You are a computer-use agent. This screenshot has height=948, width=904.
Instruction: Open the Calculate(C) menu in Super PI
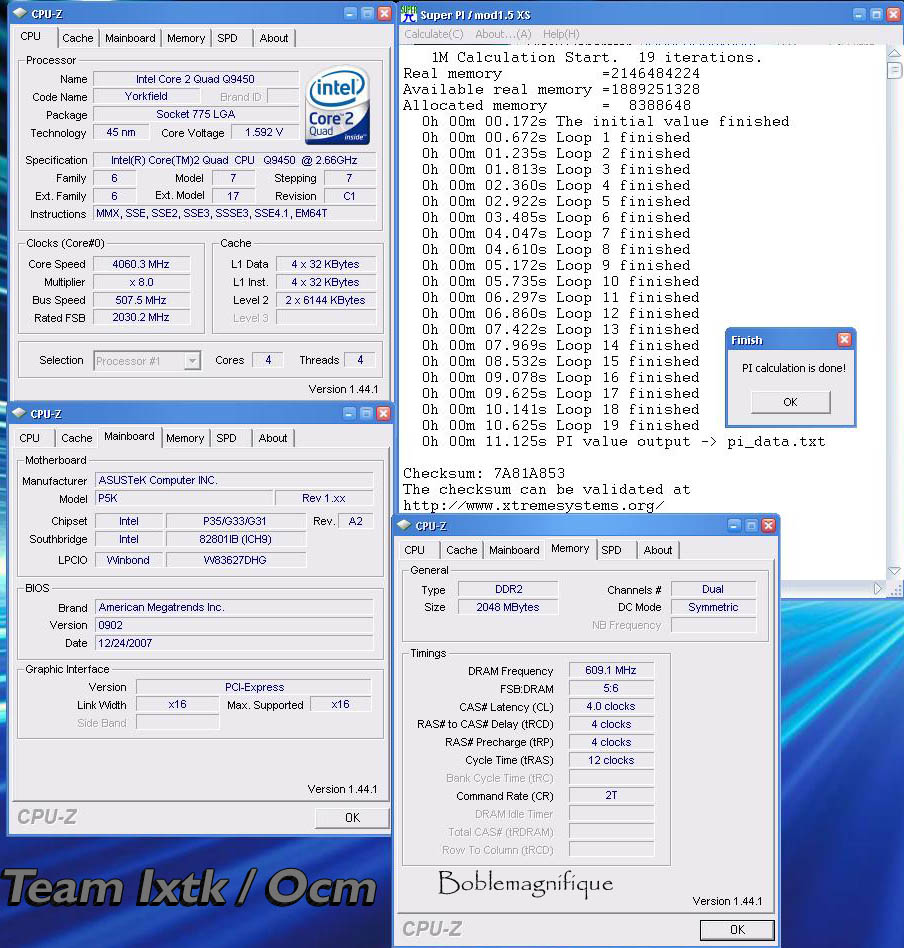pos(434,34)
